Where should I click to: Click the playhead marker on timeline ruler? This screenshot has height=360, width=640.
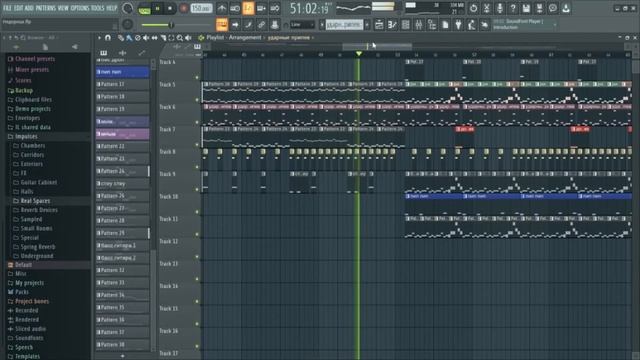coord(358,54)
